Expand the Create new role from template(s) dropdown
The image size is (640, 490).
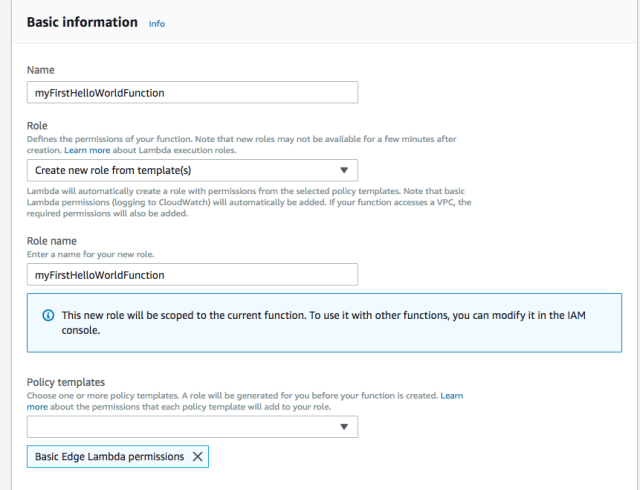(x=190, y=171)
